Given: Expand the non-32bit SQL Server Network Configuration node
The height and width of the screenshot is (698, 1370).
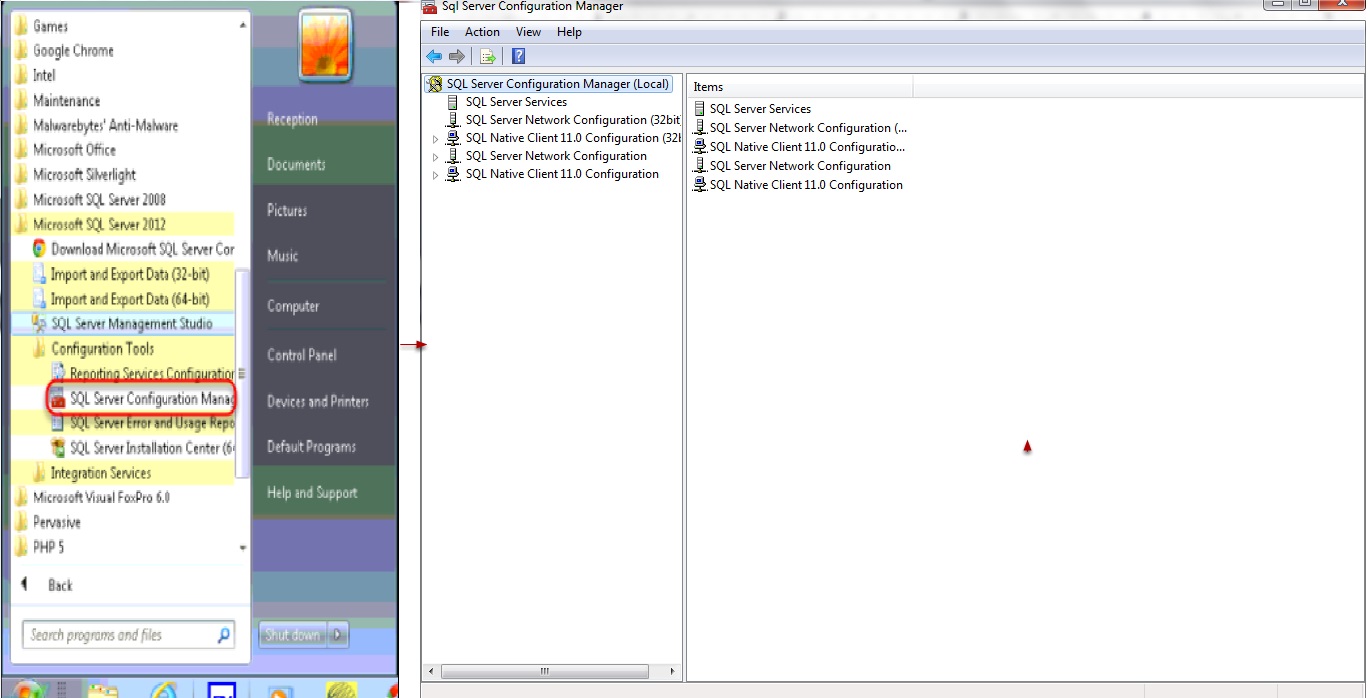Looking at the screenshot, I should (x=435, y=157).
